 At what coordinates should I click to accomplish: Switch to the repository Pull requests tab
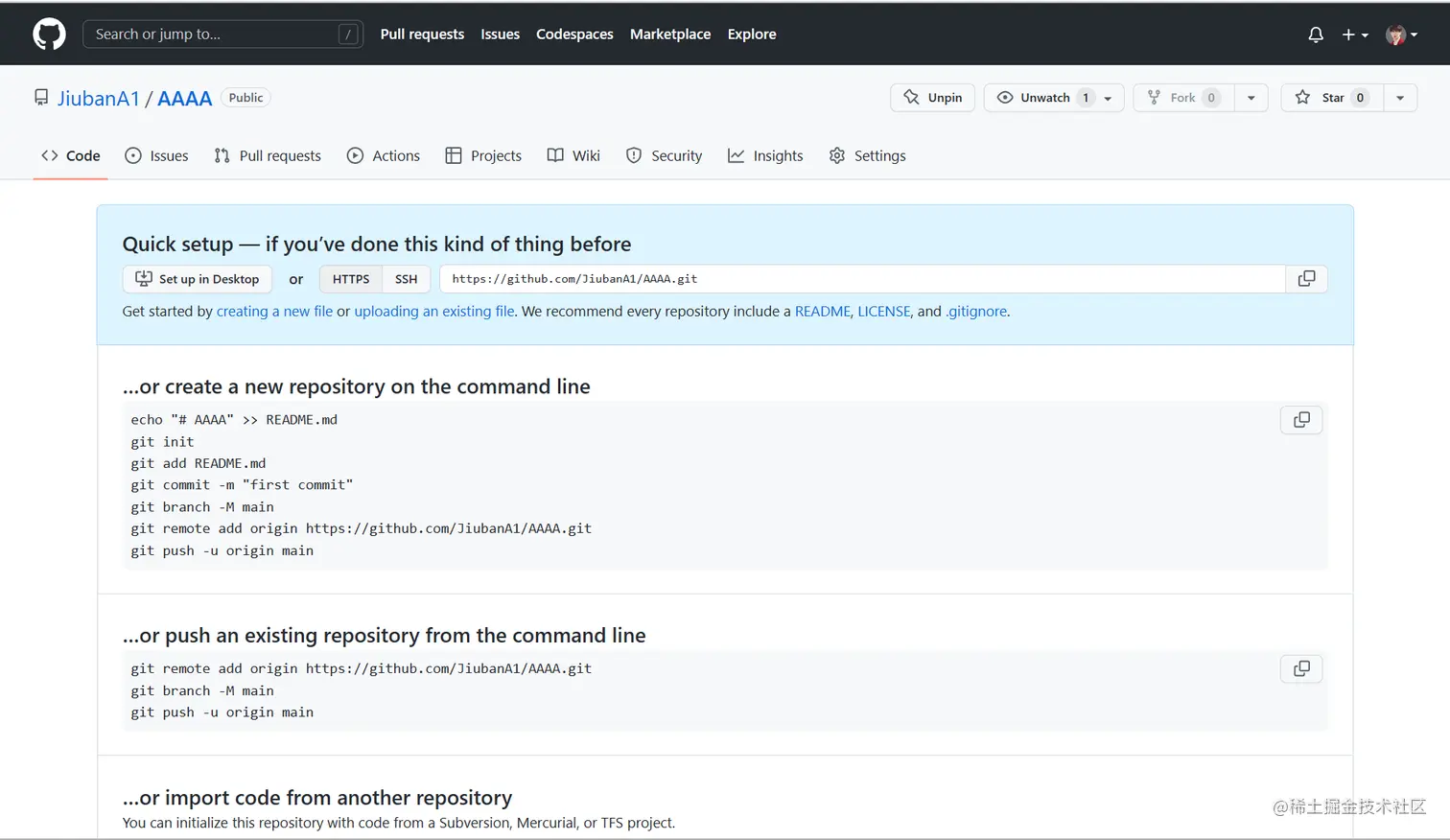point(268,155)
